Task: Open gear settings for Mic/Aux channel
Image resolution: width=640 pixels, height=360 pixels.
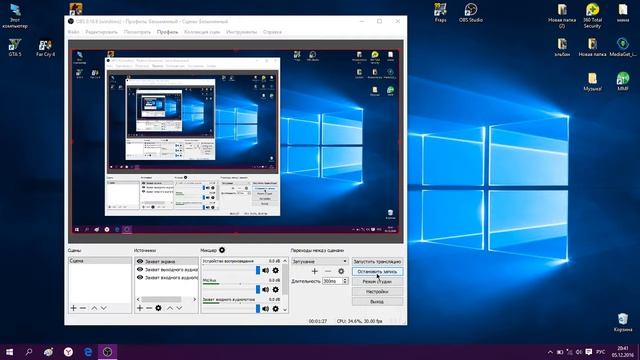Action: (x=276, y=289)
